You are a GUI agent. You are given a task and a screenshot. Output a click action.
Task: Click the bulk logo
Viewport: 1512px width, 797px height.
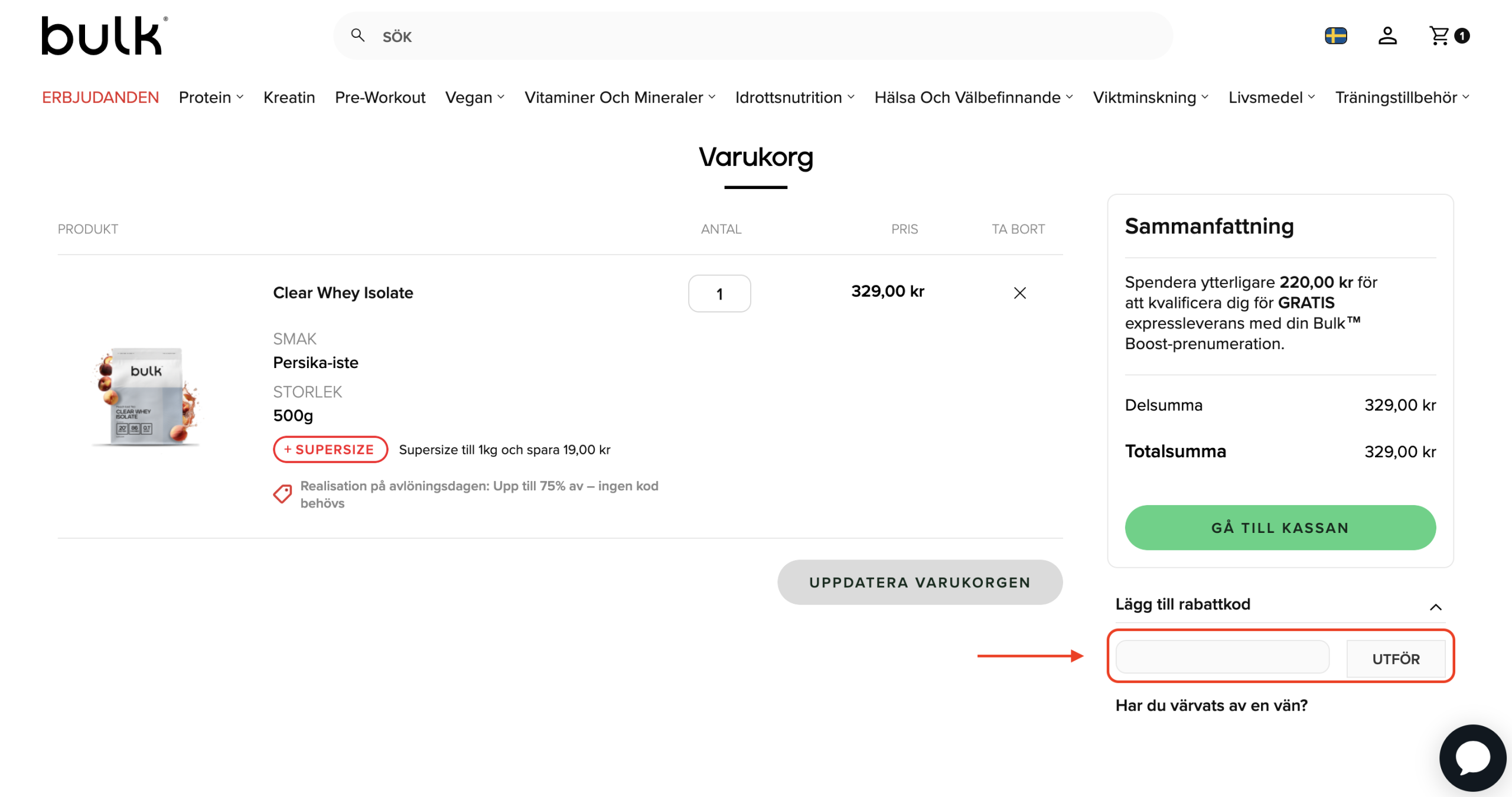click(x=105, y=35)
